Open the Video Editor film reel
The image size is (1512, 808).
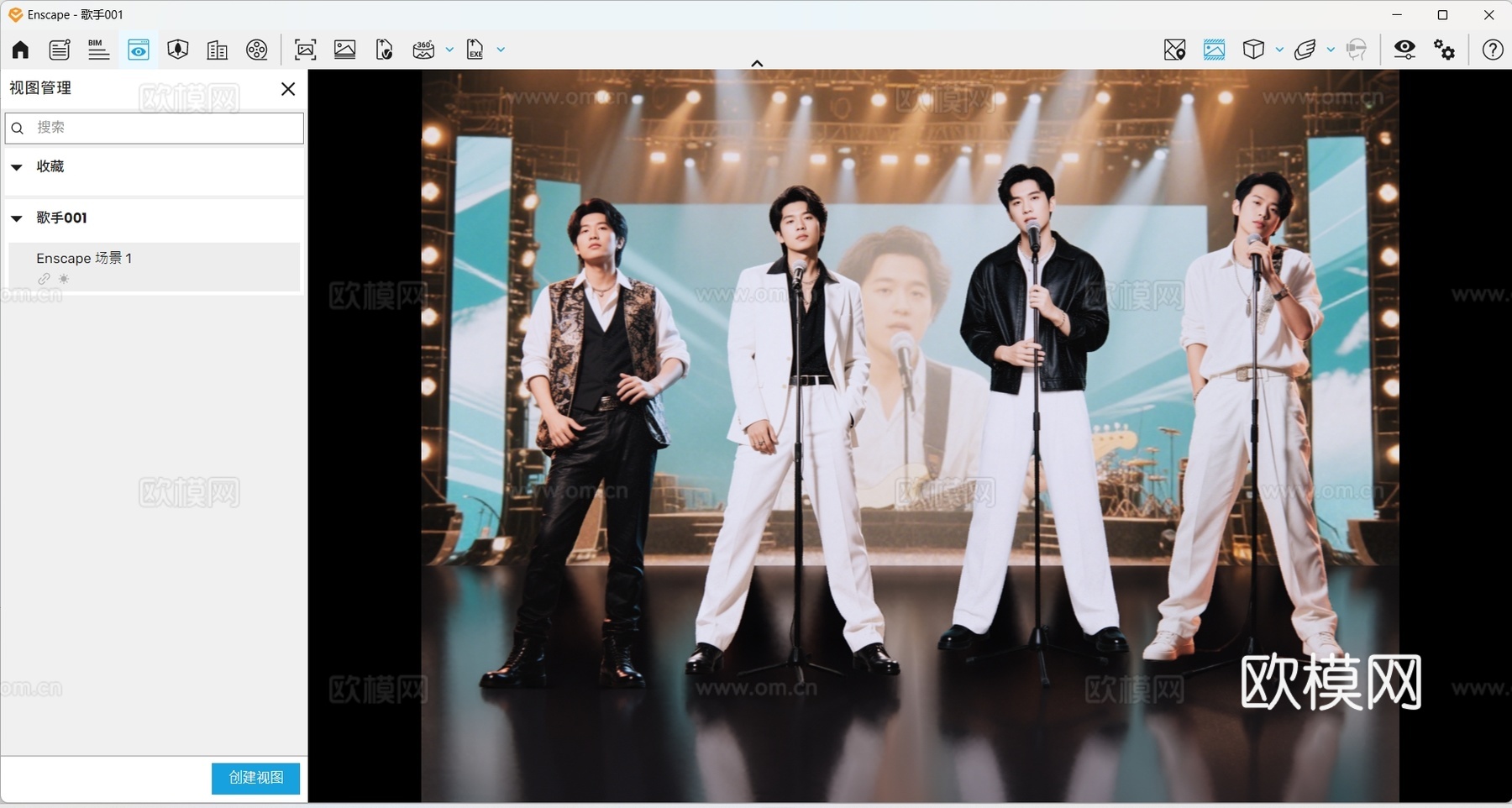tap(257, 50)
